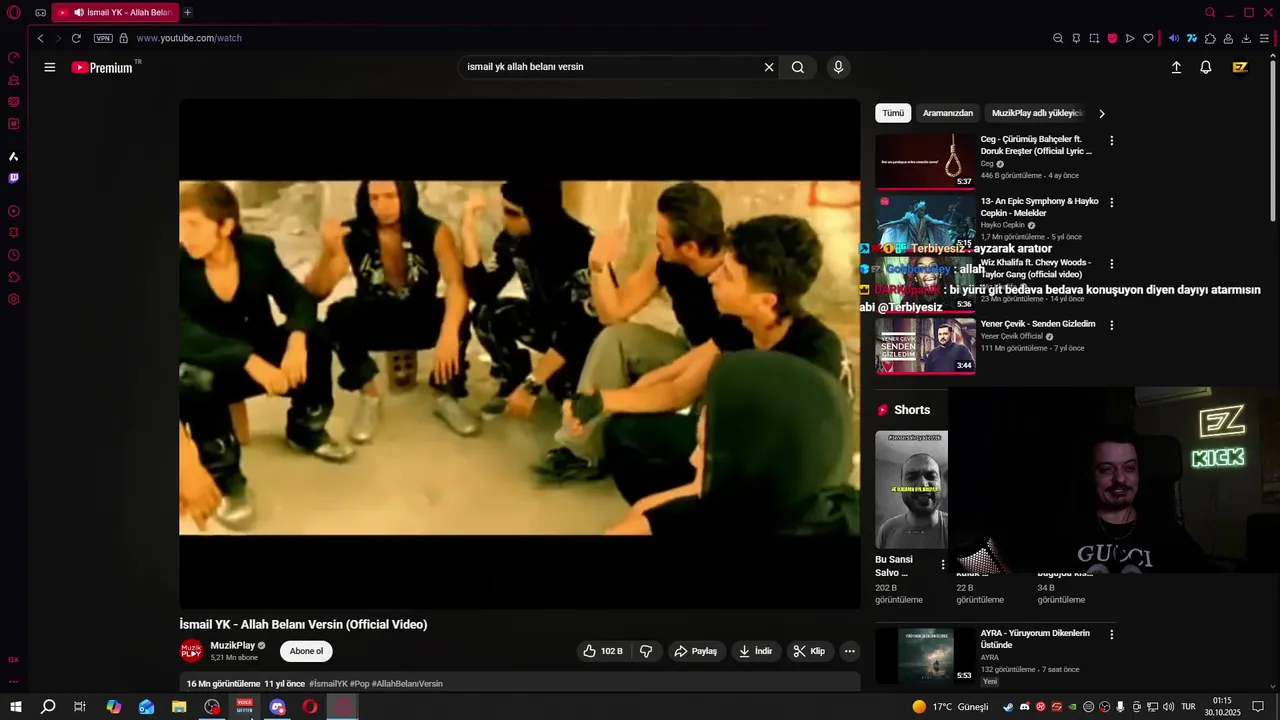Create a clip with Klip

click(810, 651)
